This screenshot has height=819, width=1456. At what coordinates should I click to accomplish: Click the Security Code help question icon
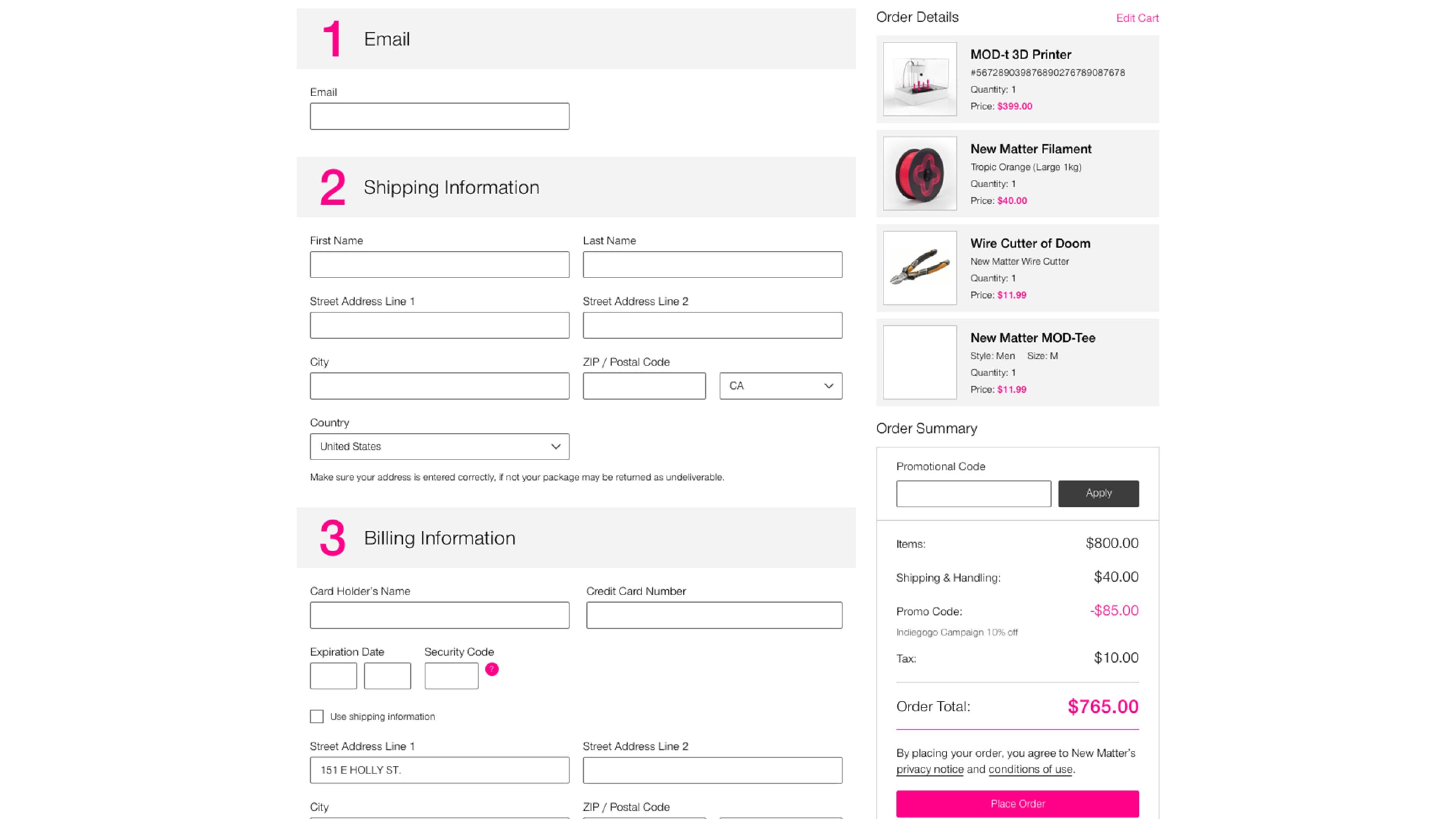pyautogui.click(x=492, y=669)
